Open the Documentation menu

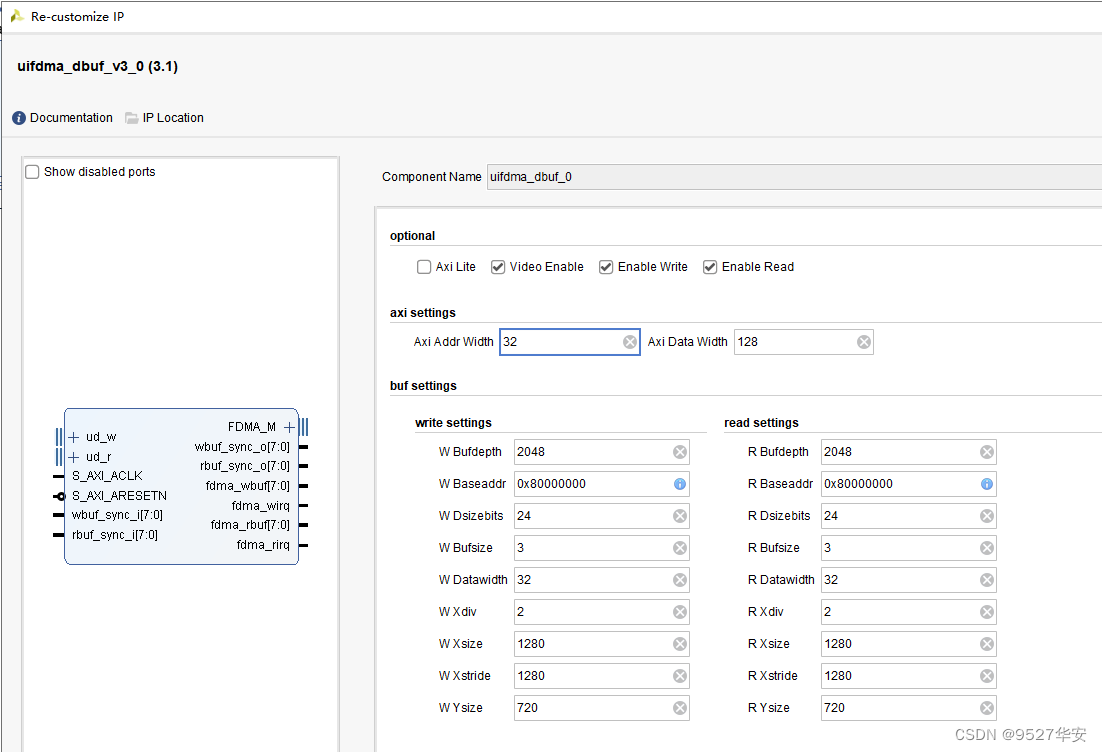(x=62, y=118)
